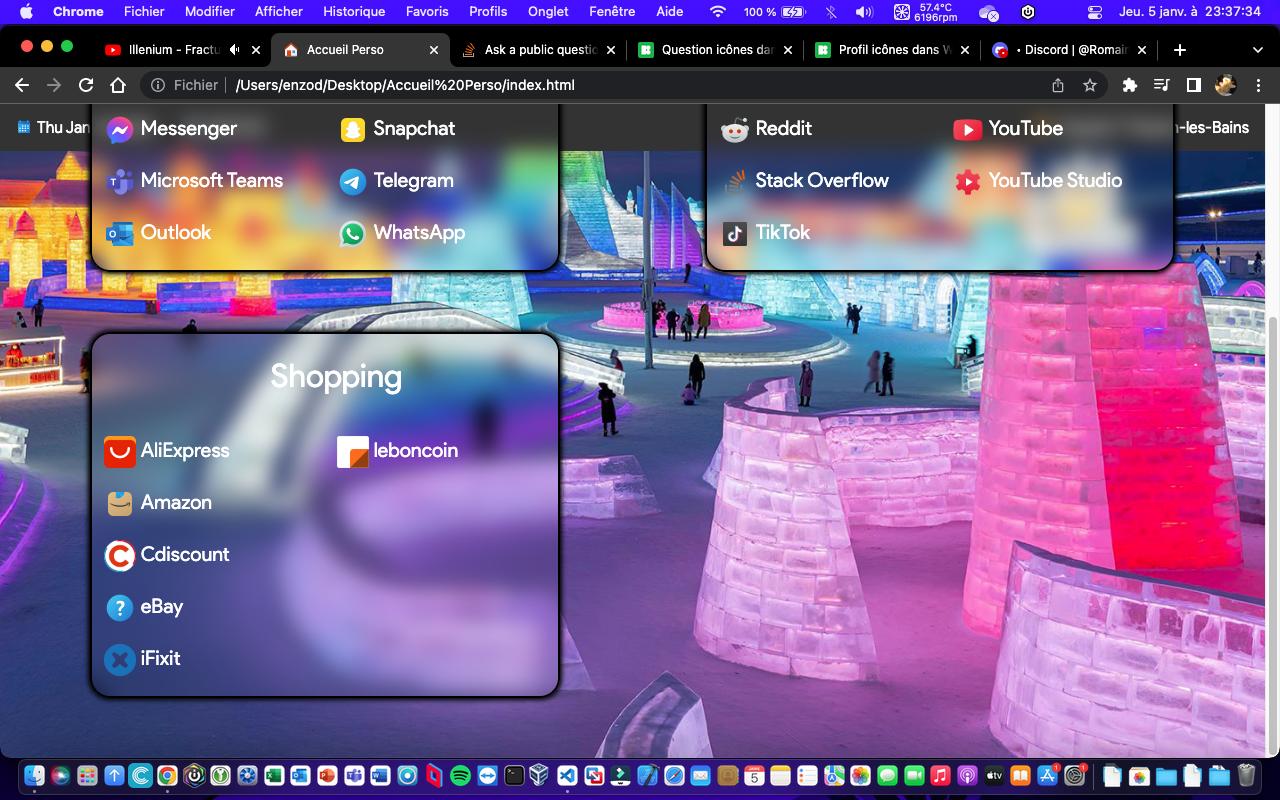Open the Fichier menu
This screenshot has width=1280, height=800.
pos(144,12)
